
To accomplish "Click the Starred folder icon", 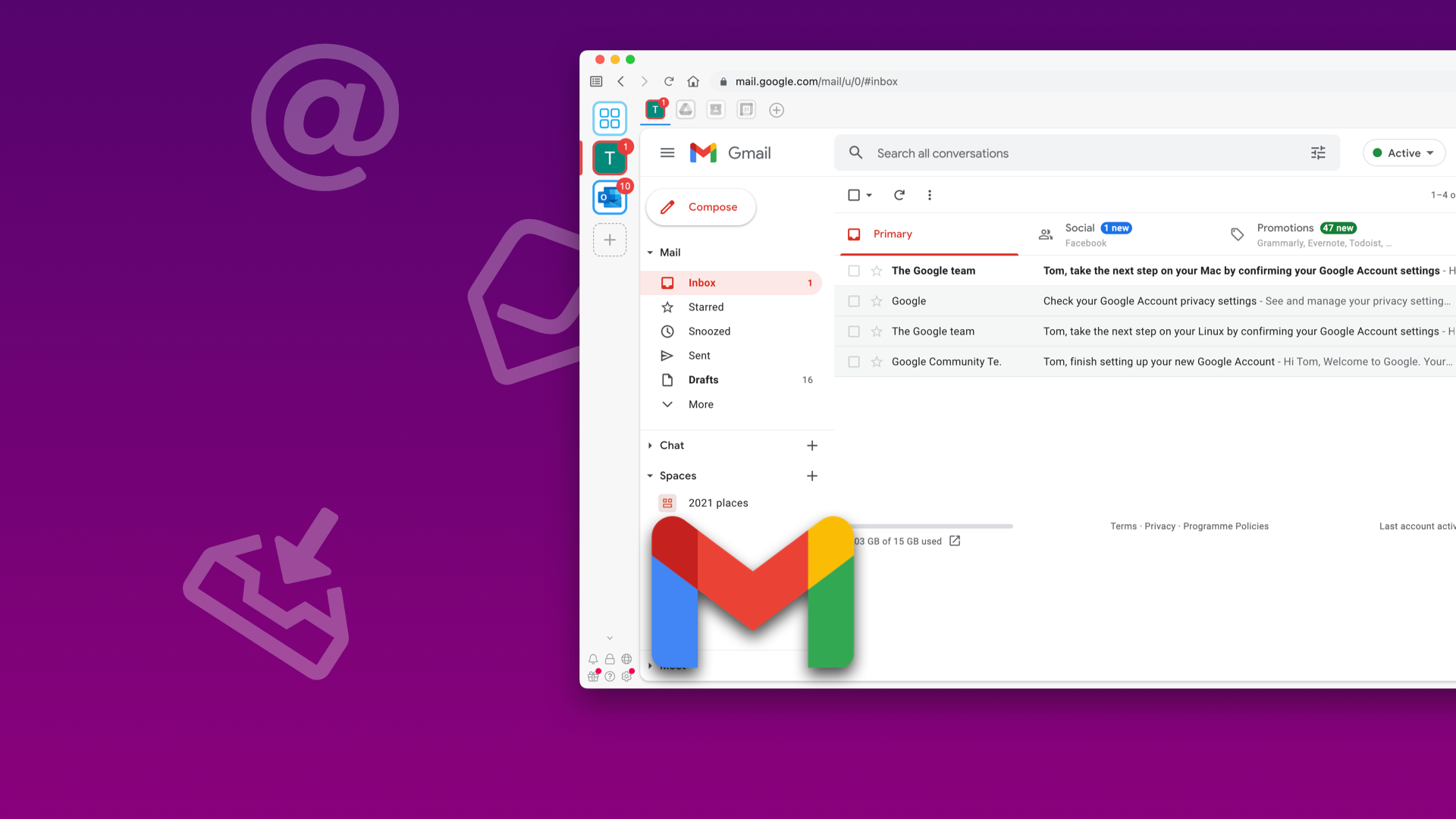I will pos(667,307).
